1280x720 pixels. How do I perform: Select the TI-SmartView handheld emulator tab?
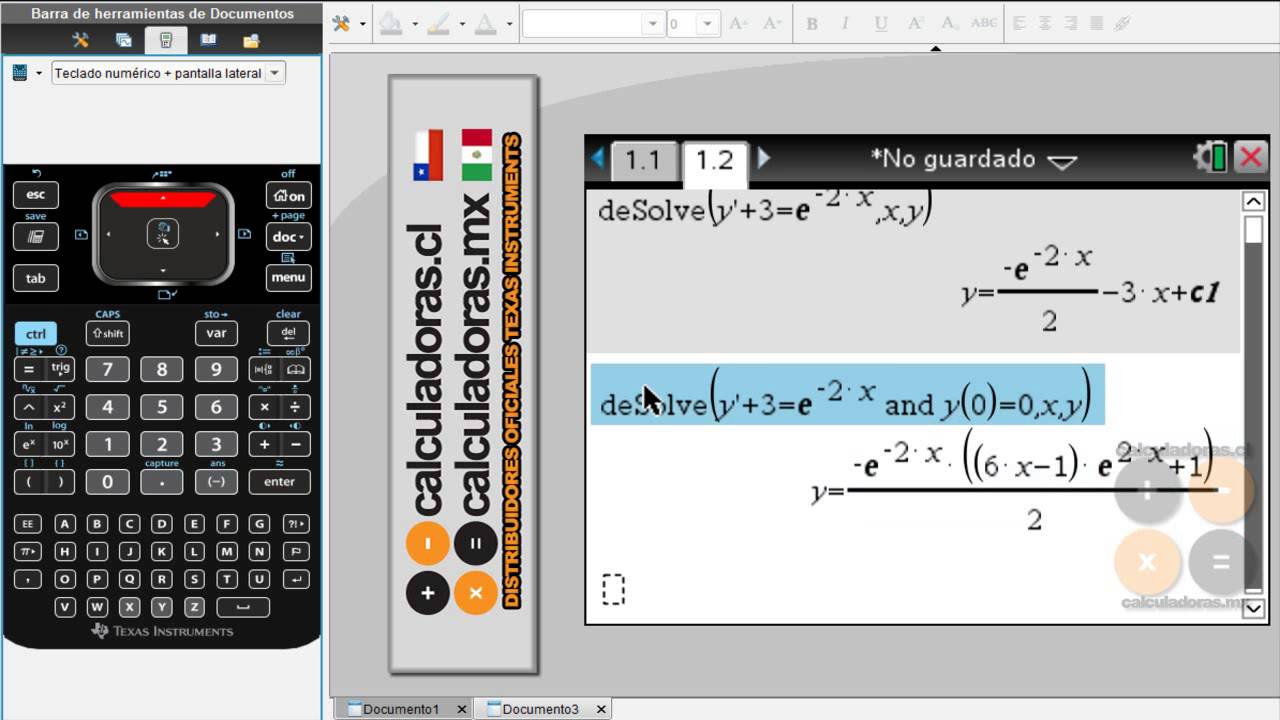pos(166,40)
